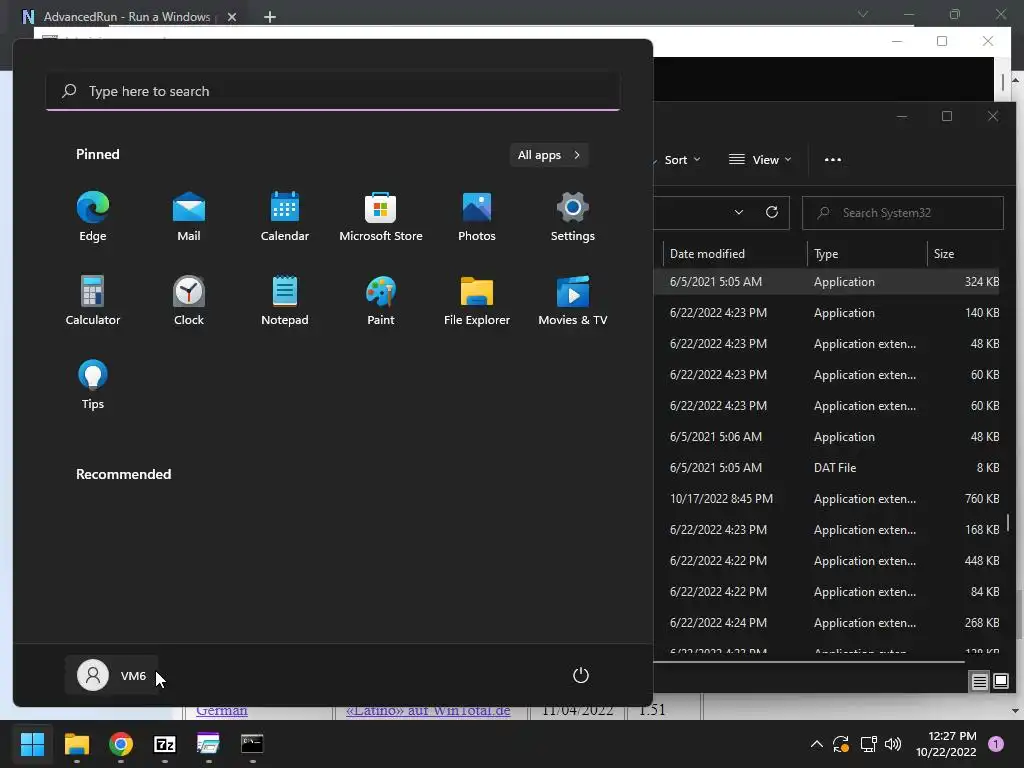Open the Latino auf WinTotal.de link
This screenshot has height=768, width=1024.
click(x=428, y=711)
